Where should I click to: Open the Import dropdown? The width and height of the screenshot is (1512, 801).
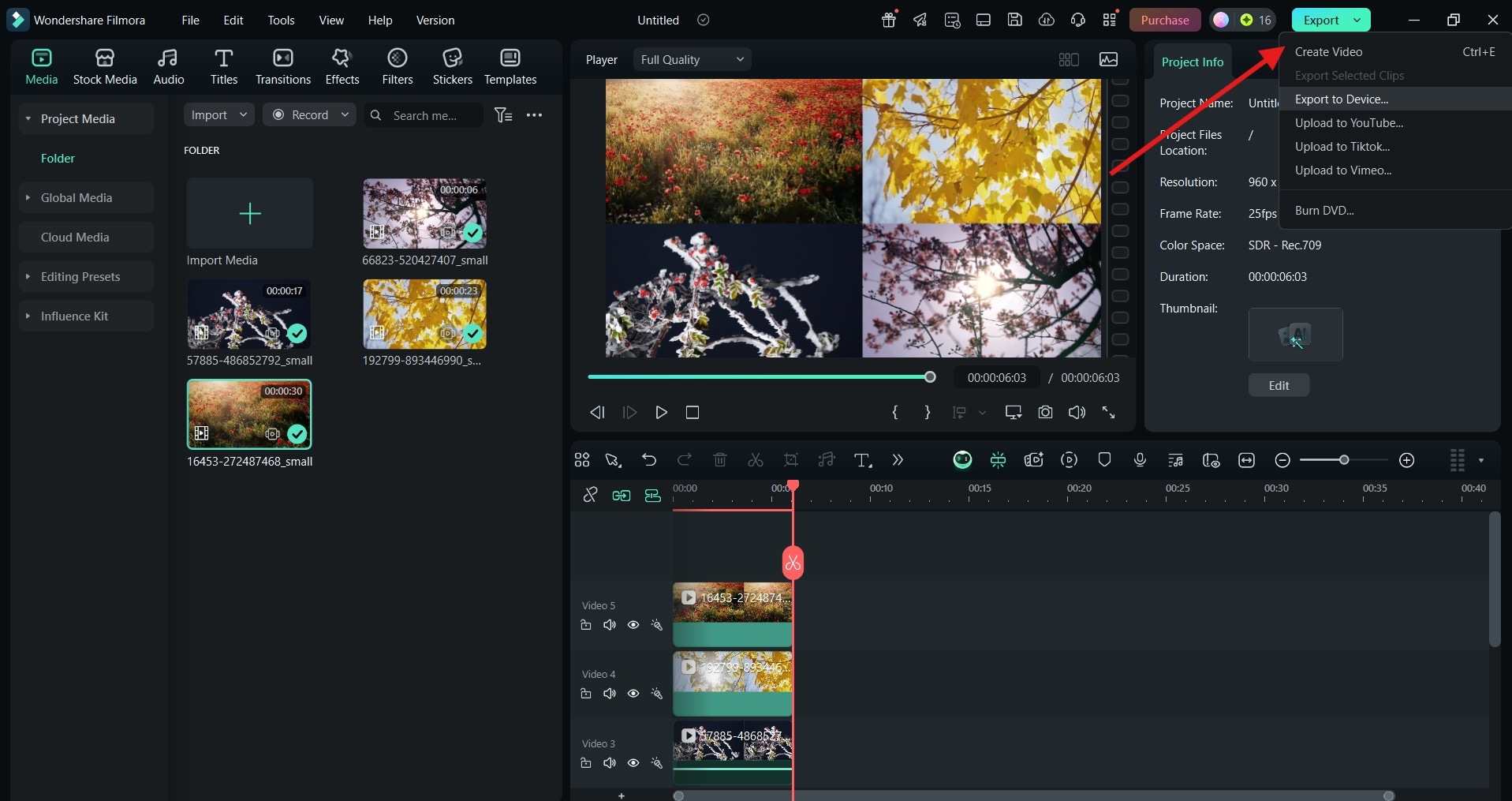tap(218, 115)
